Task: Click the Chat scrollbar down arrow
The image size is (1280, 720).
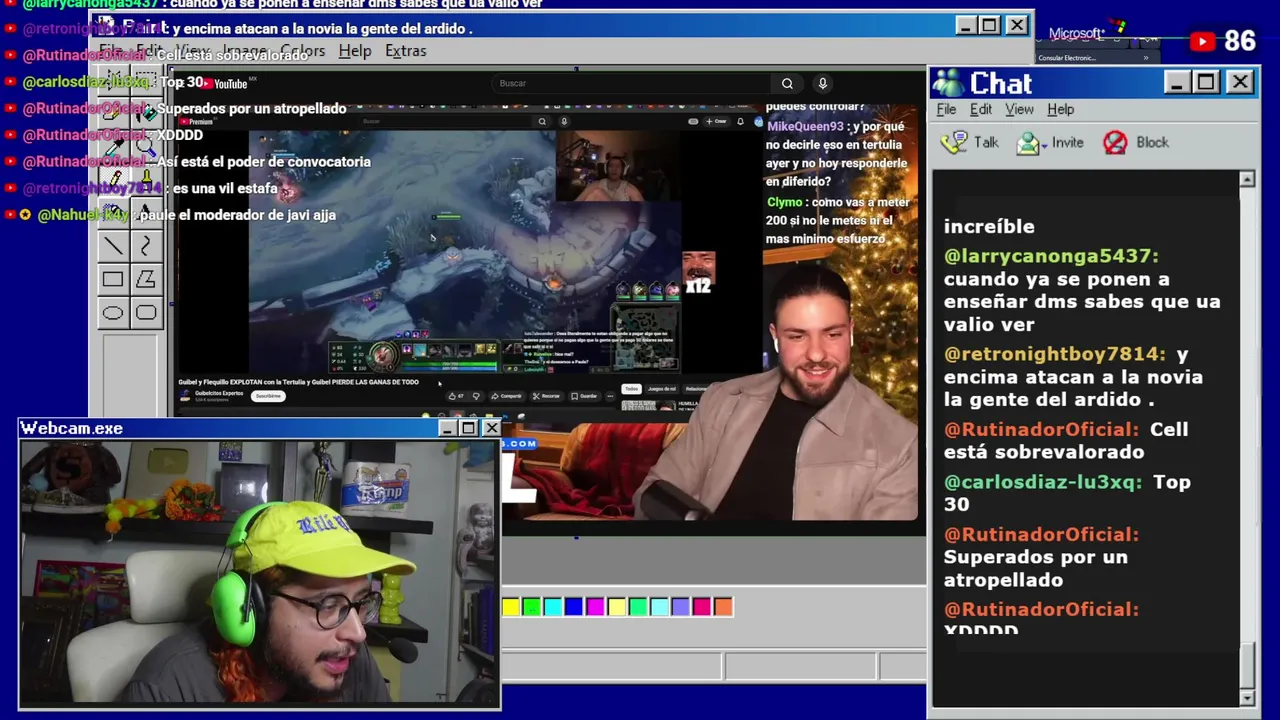Action: pyautogui.click(x=1247, y=697)
